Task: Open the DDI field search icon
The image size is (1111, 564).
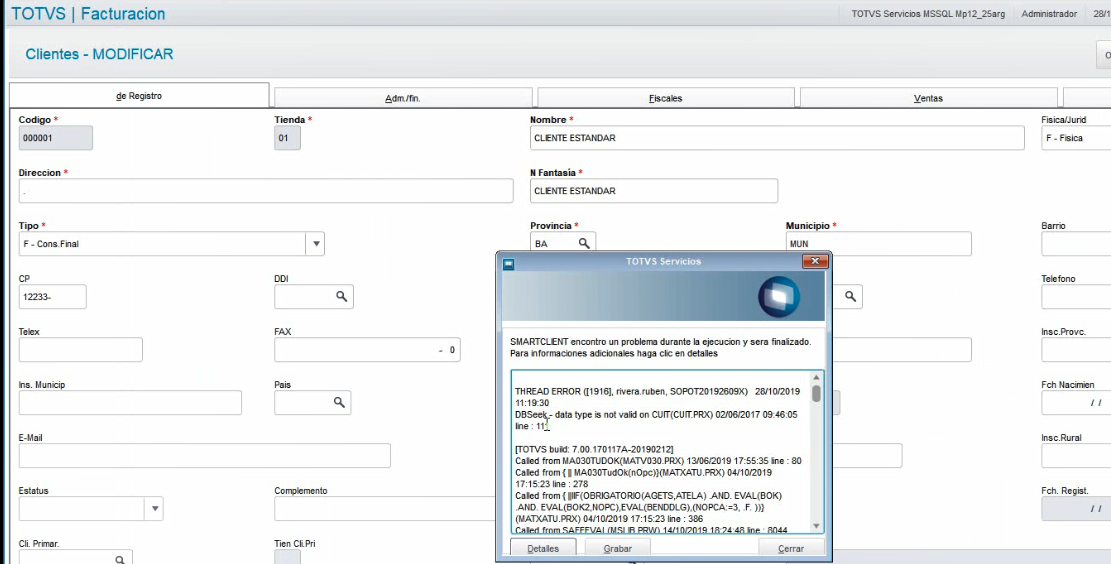Action: tap(342, 296)
